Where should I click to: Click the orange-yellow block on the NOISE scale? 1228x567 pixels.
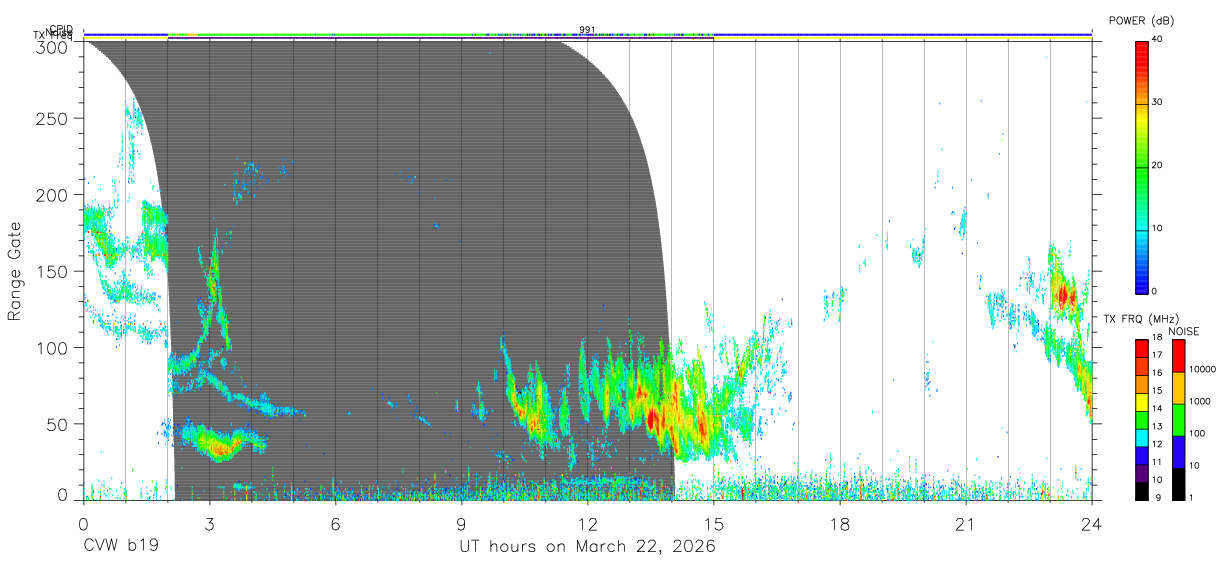click(1178, 388)
